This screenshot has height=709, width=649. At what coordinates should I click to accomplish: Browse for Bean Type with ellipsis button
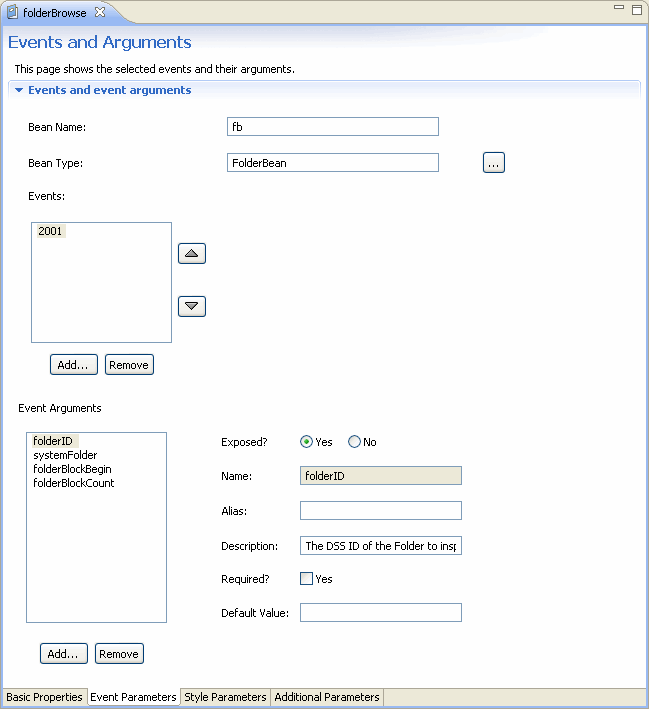point(494,163)
